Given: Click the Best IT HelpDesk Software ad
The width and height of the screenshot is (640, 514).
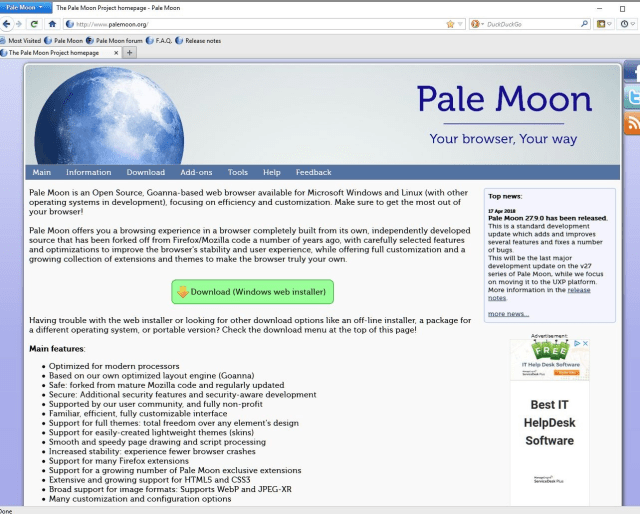Looking at the screenshot, I should coord(549,423).
